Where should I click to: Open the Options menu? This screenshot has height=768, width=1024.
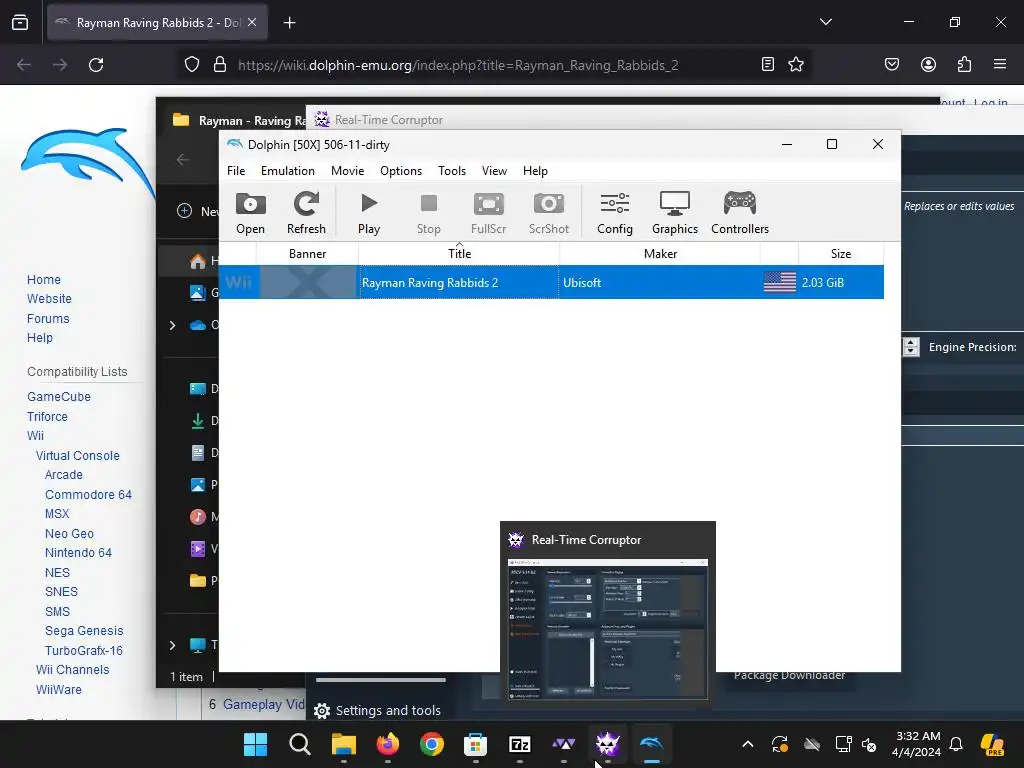[401, 170]
